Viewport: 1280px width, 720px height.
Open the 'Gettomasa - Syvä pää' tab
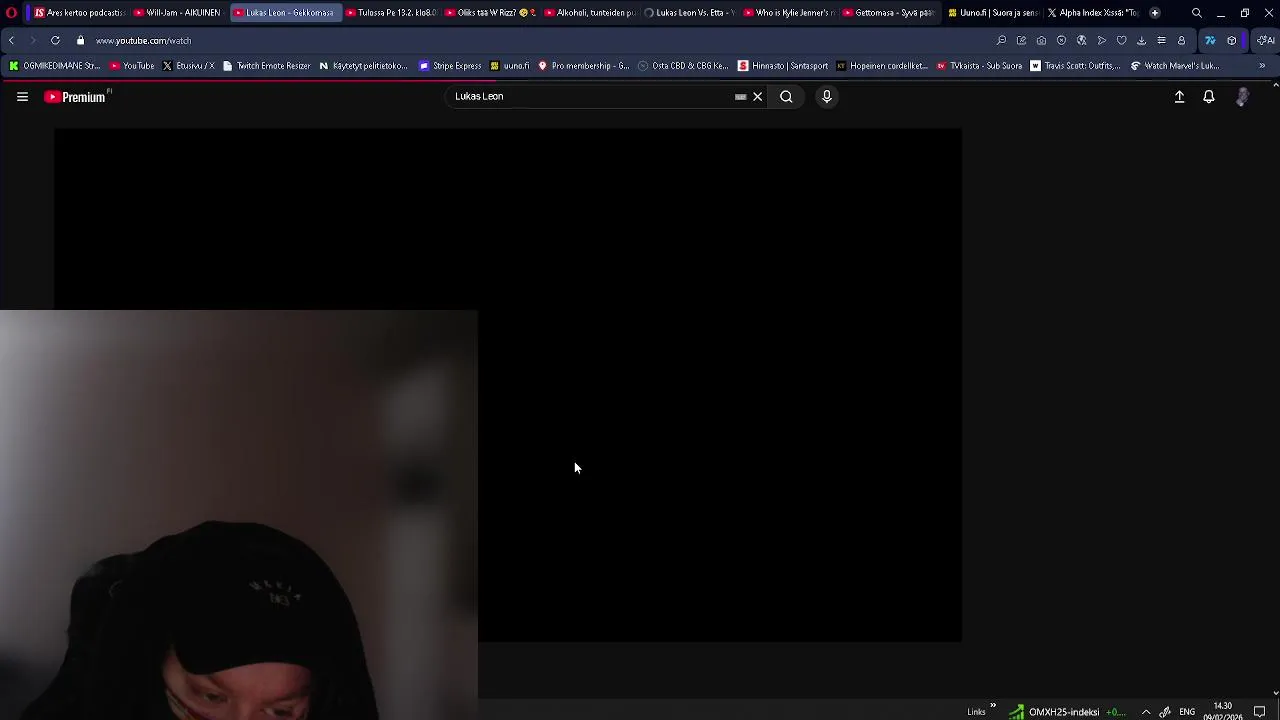[x=888, y=13]
